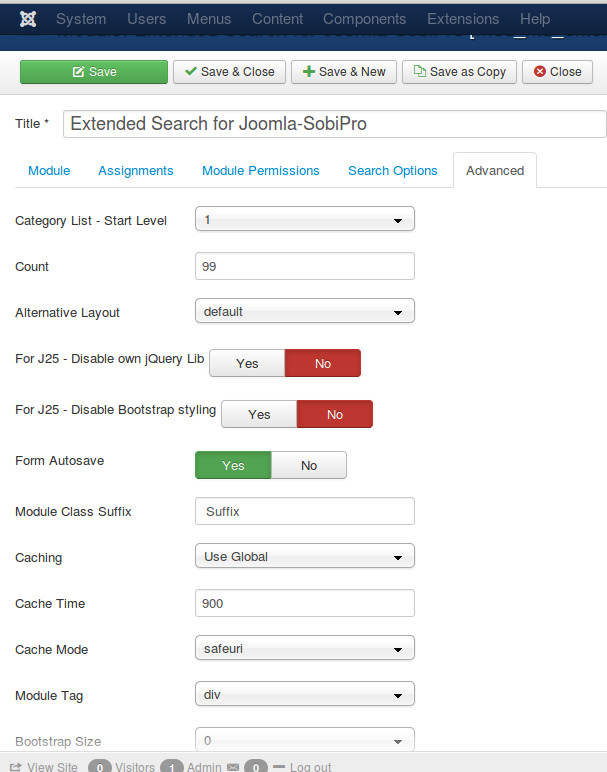Viewport: 607px width, 772px height.
Task: Set Disable own jQuery Lib to No
Action: coord(323,363)
